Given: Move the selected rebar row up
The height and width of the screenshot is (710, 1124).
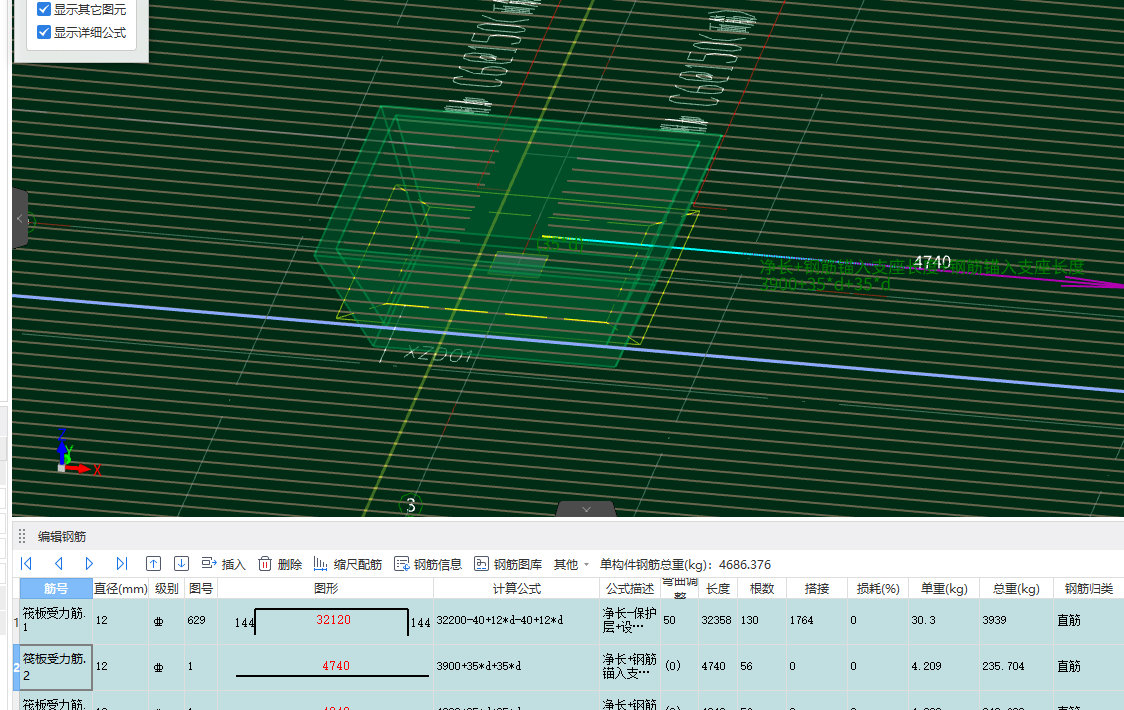Looking at the screenshot, I should pyautogui.click(x=153, y=564).
